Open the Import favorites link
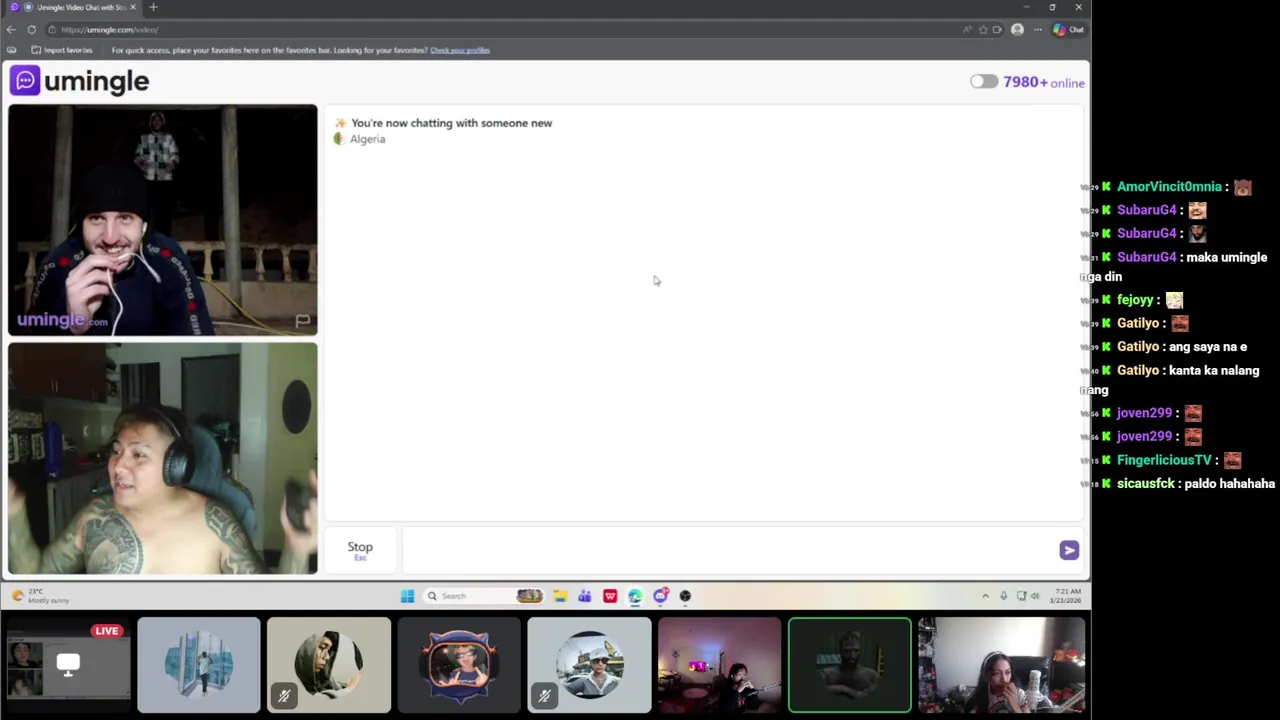This screenshot has height=720, width=1280. coord(62,50)
